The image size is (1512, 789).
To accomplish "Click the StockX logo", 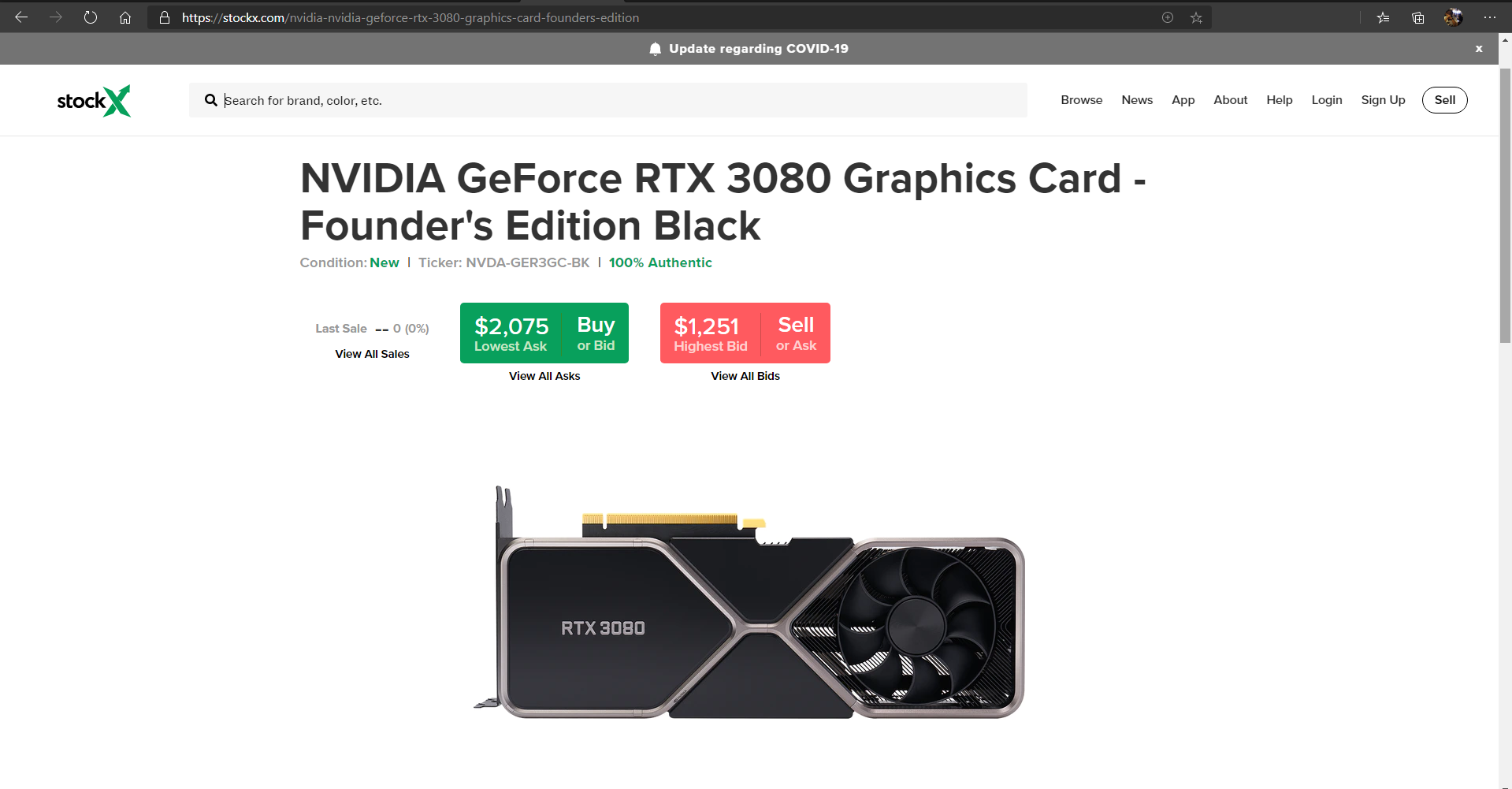I will point(94,100).
